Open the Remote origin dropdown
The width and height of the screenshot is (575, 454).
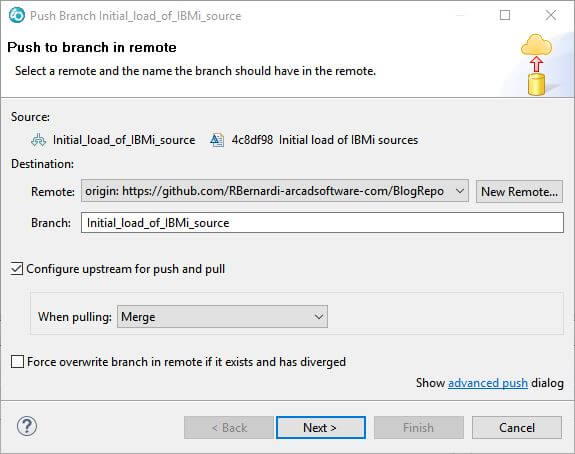click(275, 191)
